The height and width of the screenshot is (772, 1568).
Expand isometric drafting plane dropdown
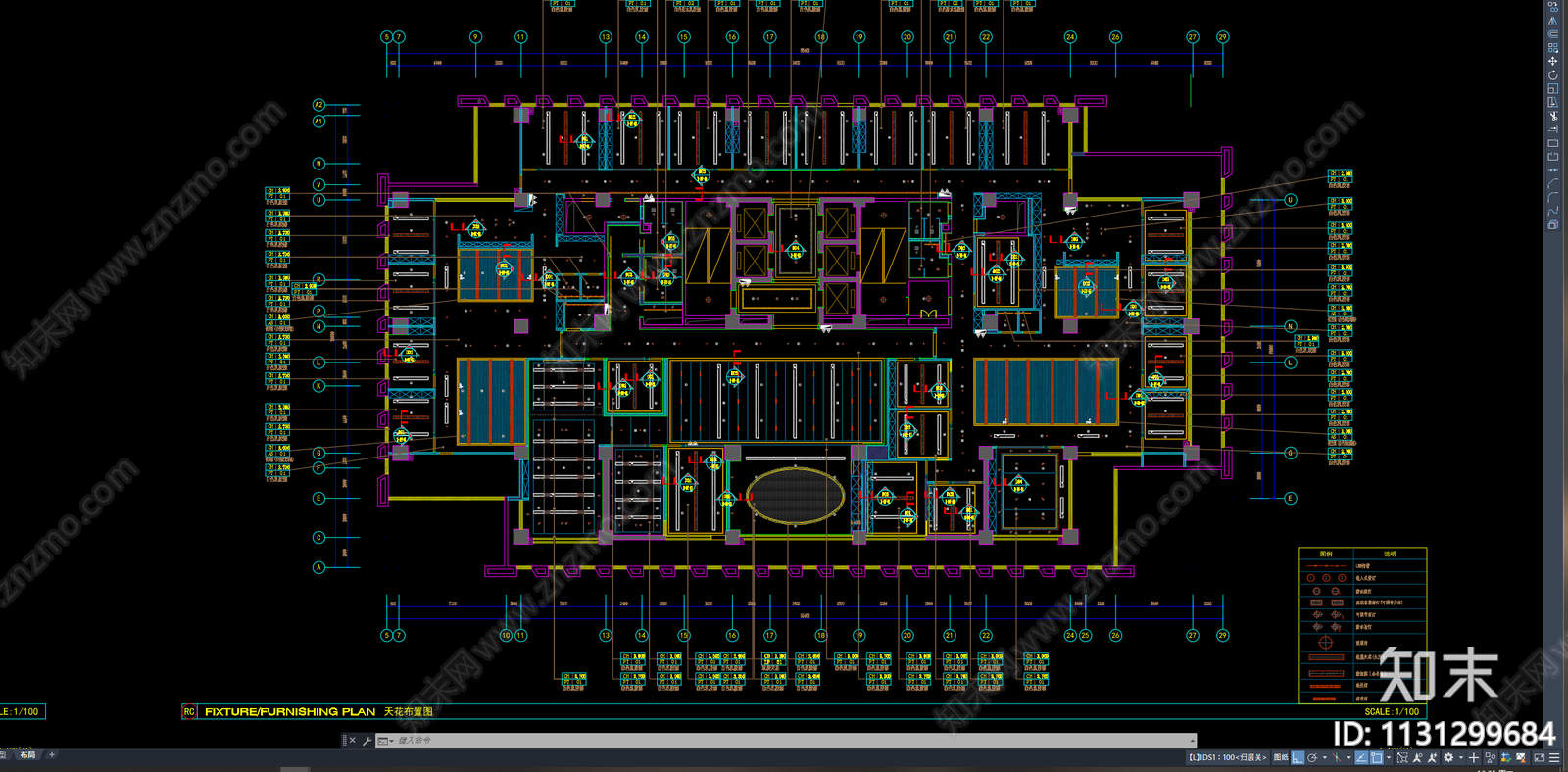pos(1348,757)
